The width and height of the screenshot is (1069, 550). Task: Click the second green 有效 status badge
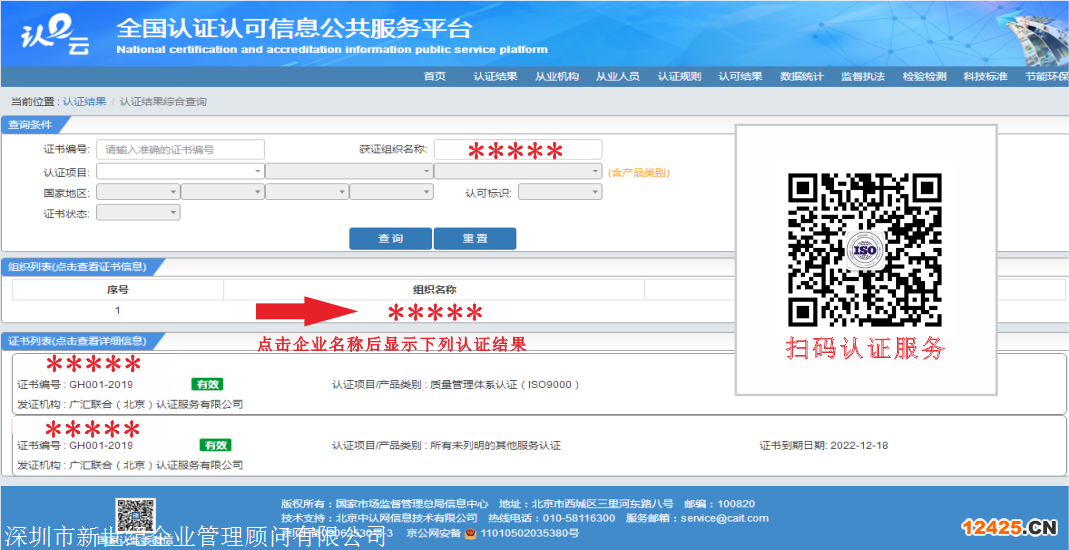pos(215,445)
